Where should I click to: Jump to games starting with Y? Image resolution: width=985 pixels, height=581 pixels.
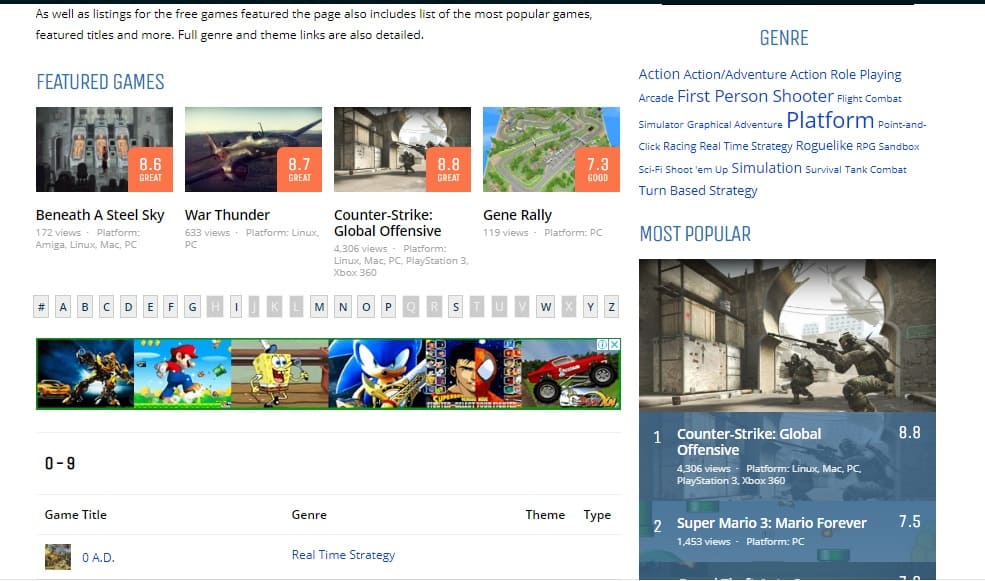click(x=590, y=307)
